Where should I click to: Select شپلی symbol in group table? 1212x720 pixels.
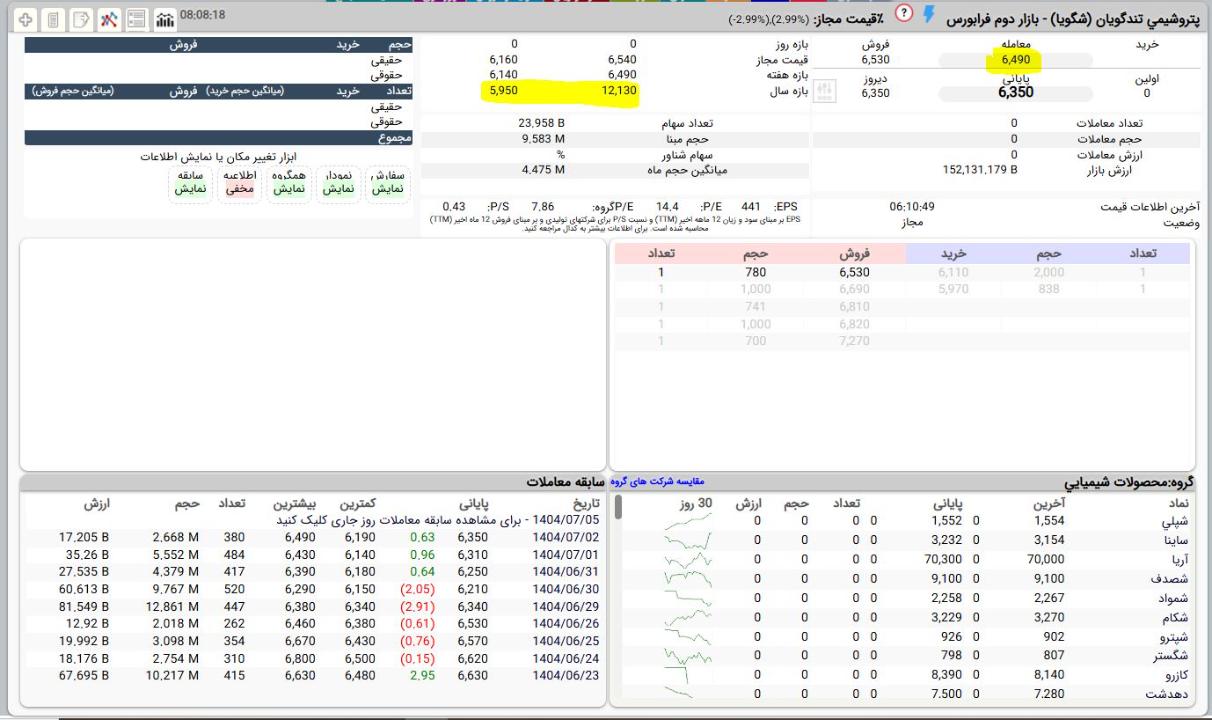[1172, 521]
